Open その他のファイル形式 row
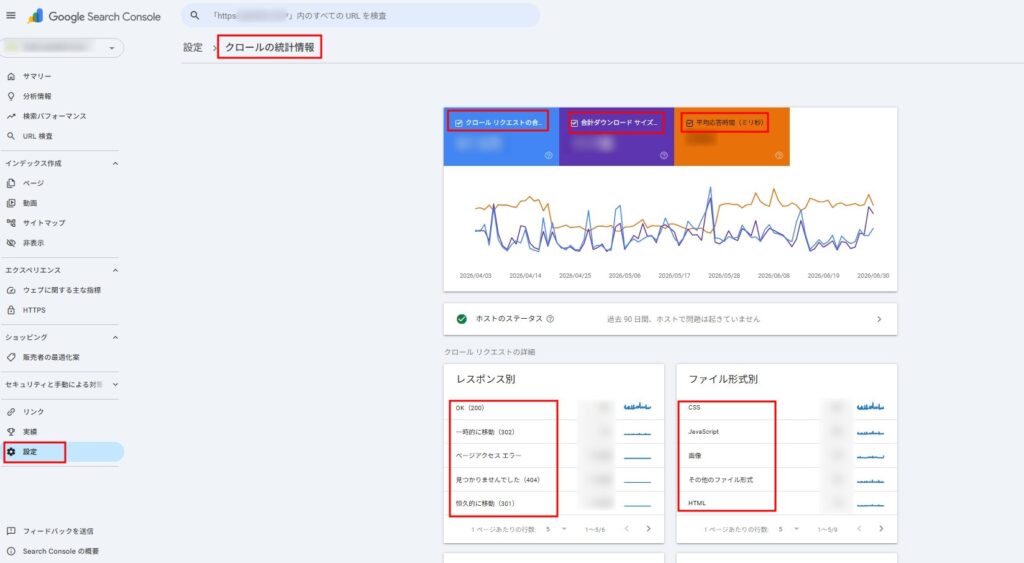Viewport: 1024px width, 563px height. coord(786,479)
